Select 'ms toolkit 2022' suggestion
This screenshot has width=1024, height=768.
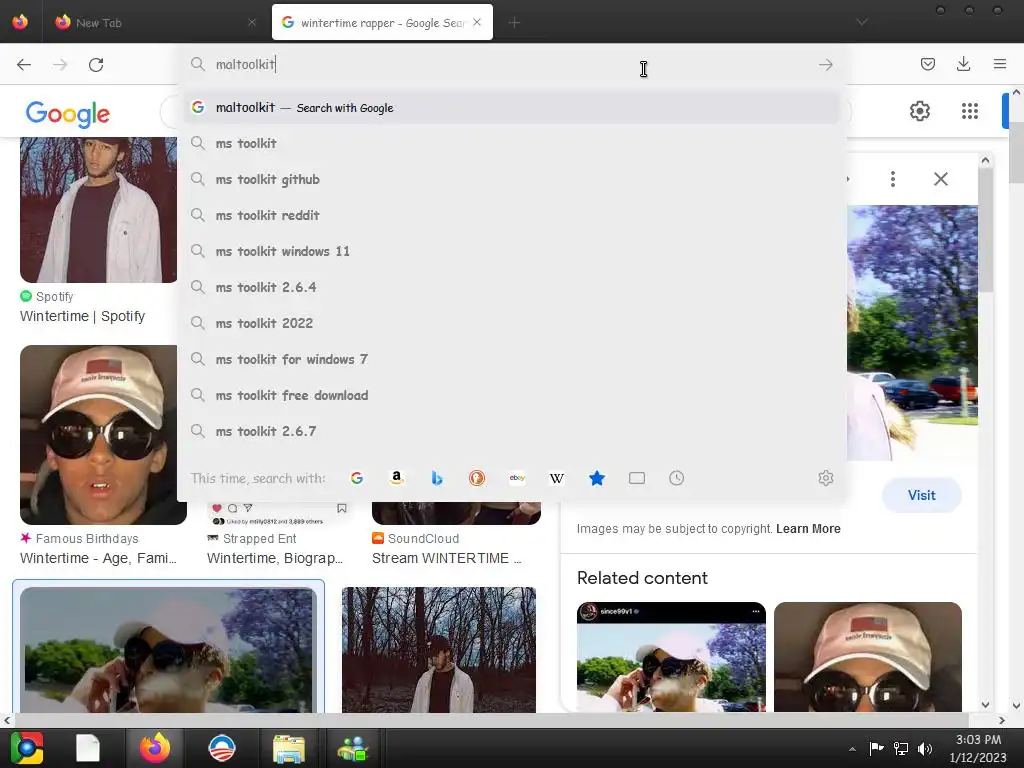512,323
